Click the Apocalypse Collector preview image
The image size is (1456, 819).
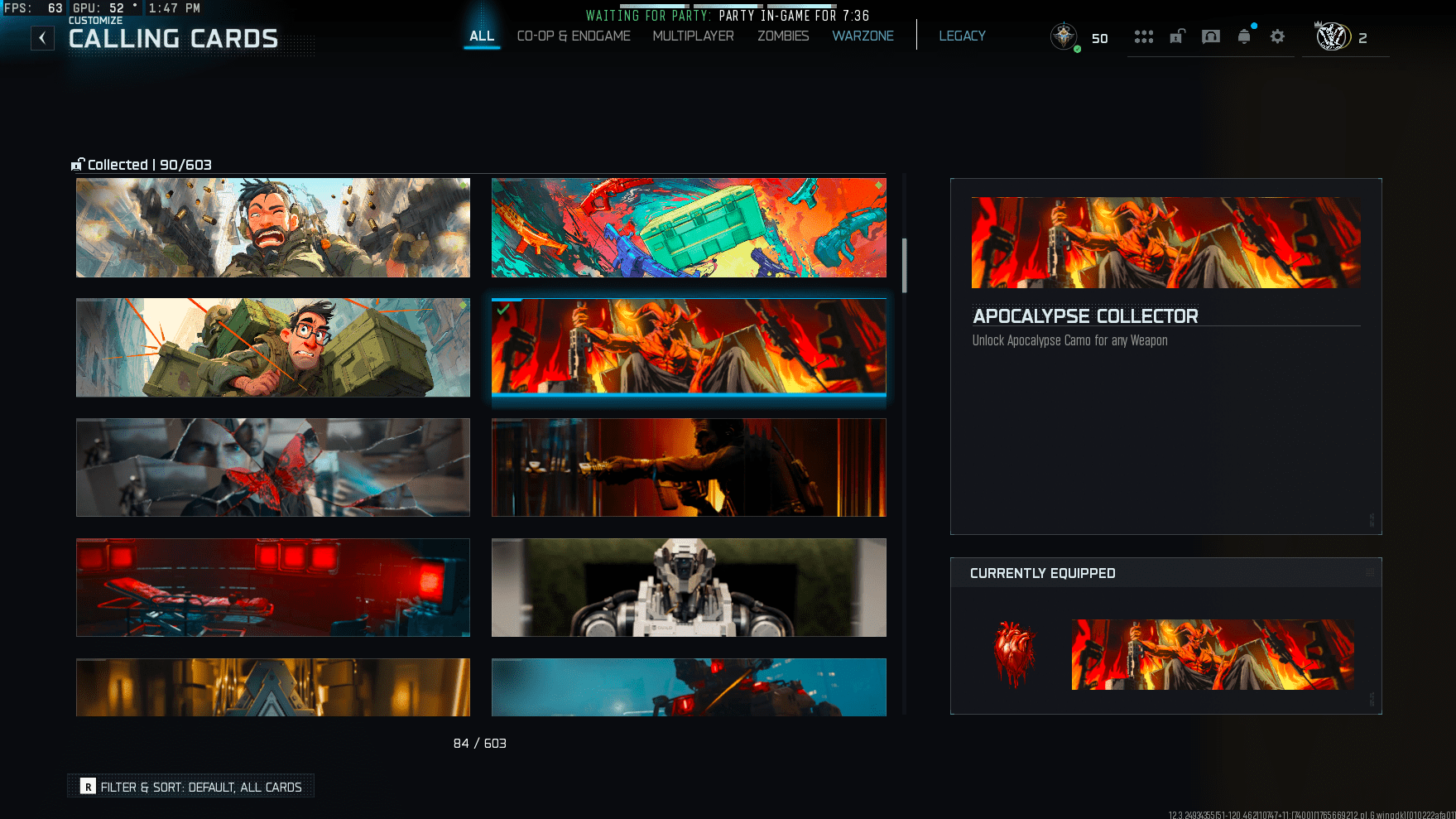(x=1165, y=243)
